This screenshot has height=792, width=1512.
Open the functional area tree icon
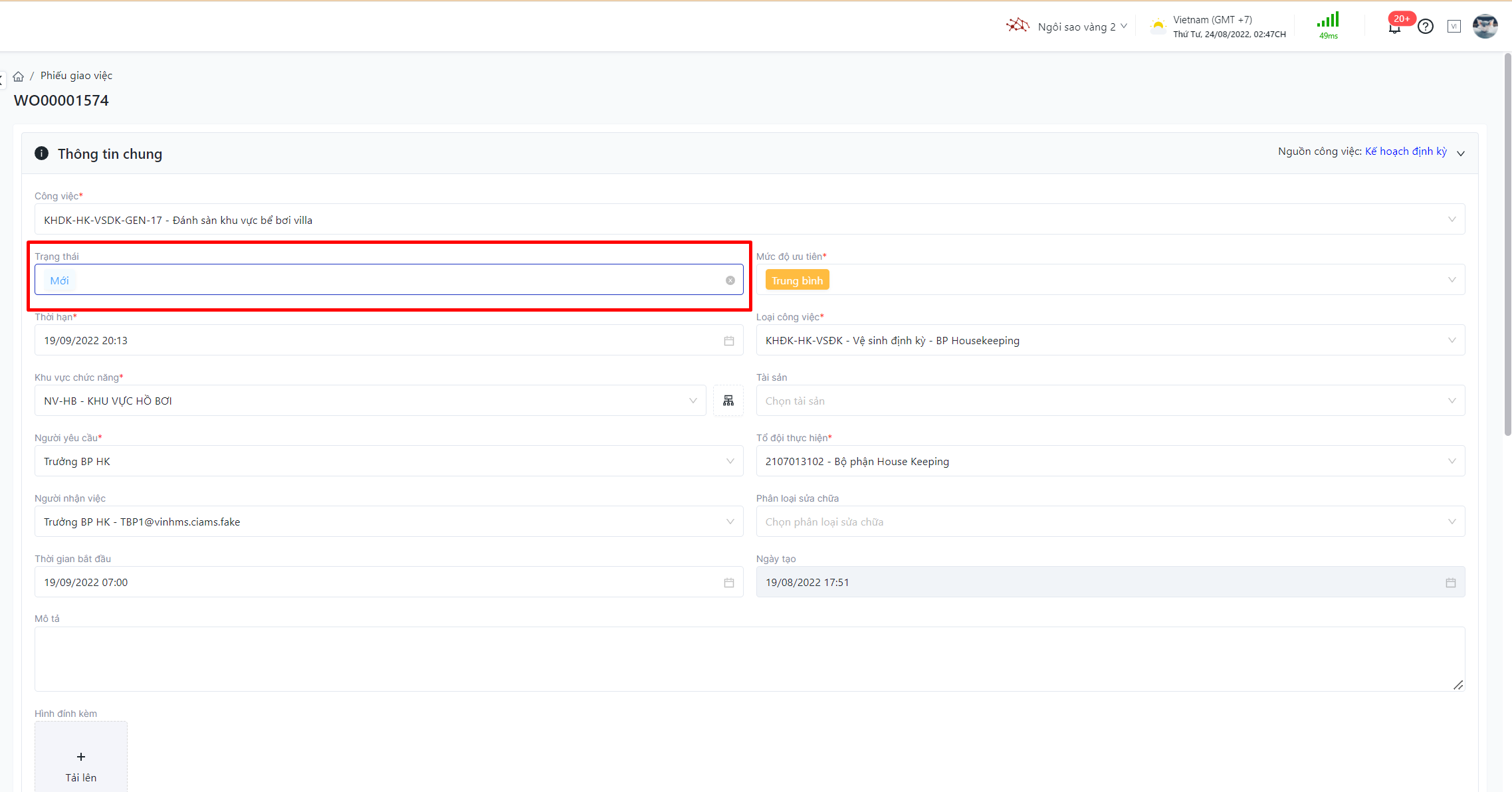pyautogui.click(x=728, y=401)
